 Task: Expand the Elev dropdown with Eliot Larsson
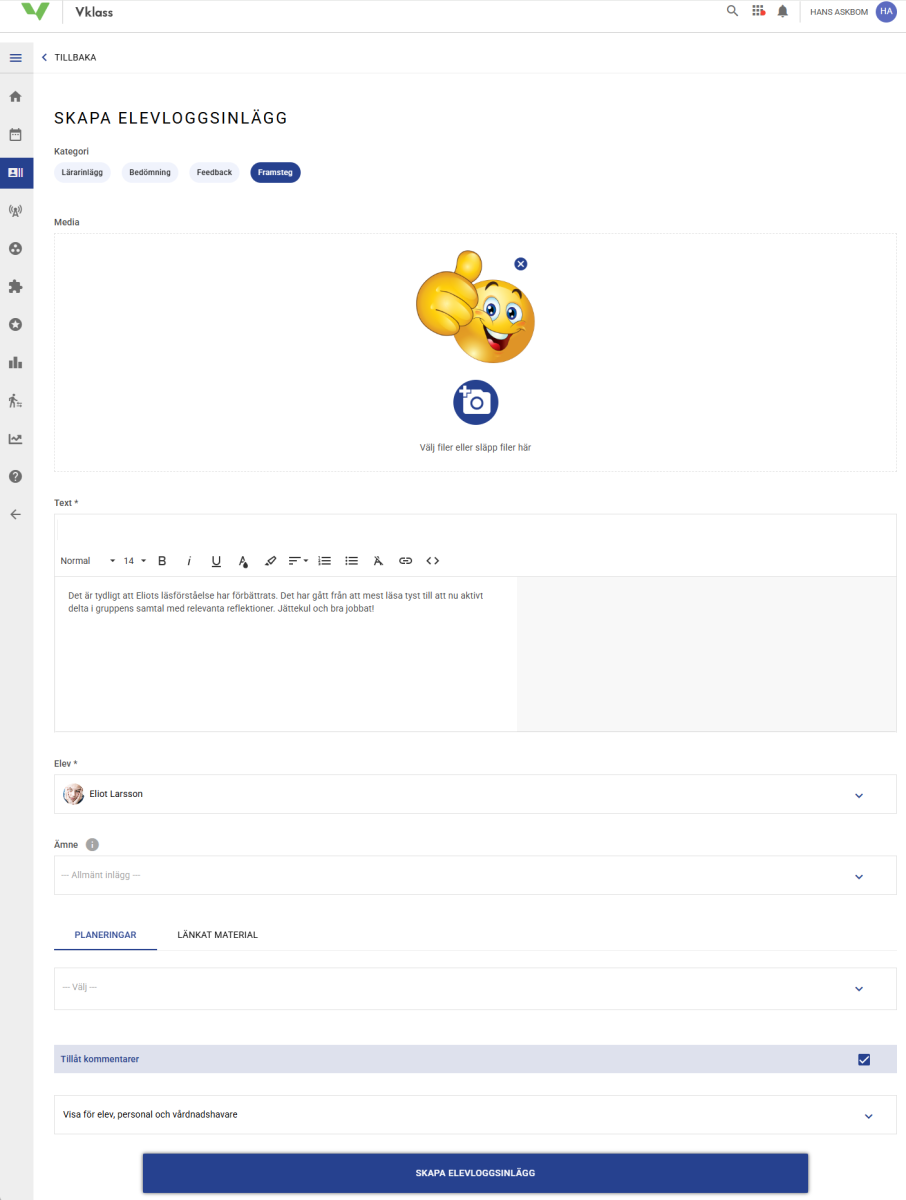(475, 794)
